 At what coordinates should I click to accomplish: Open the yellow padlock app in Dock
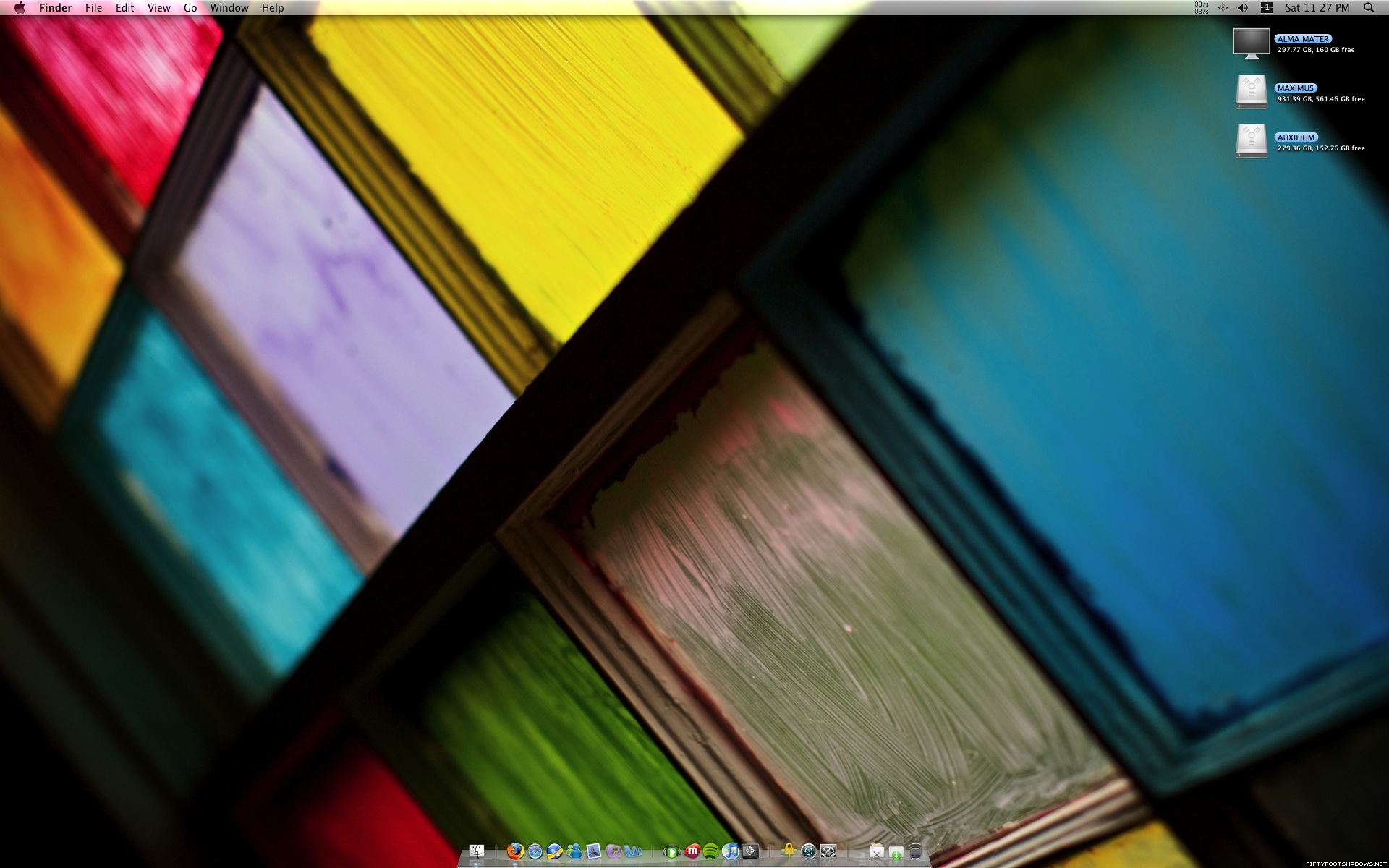click(x=789, y=851)
